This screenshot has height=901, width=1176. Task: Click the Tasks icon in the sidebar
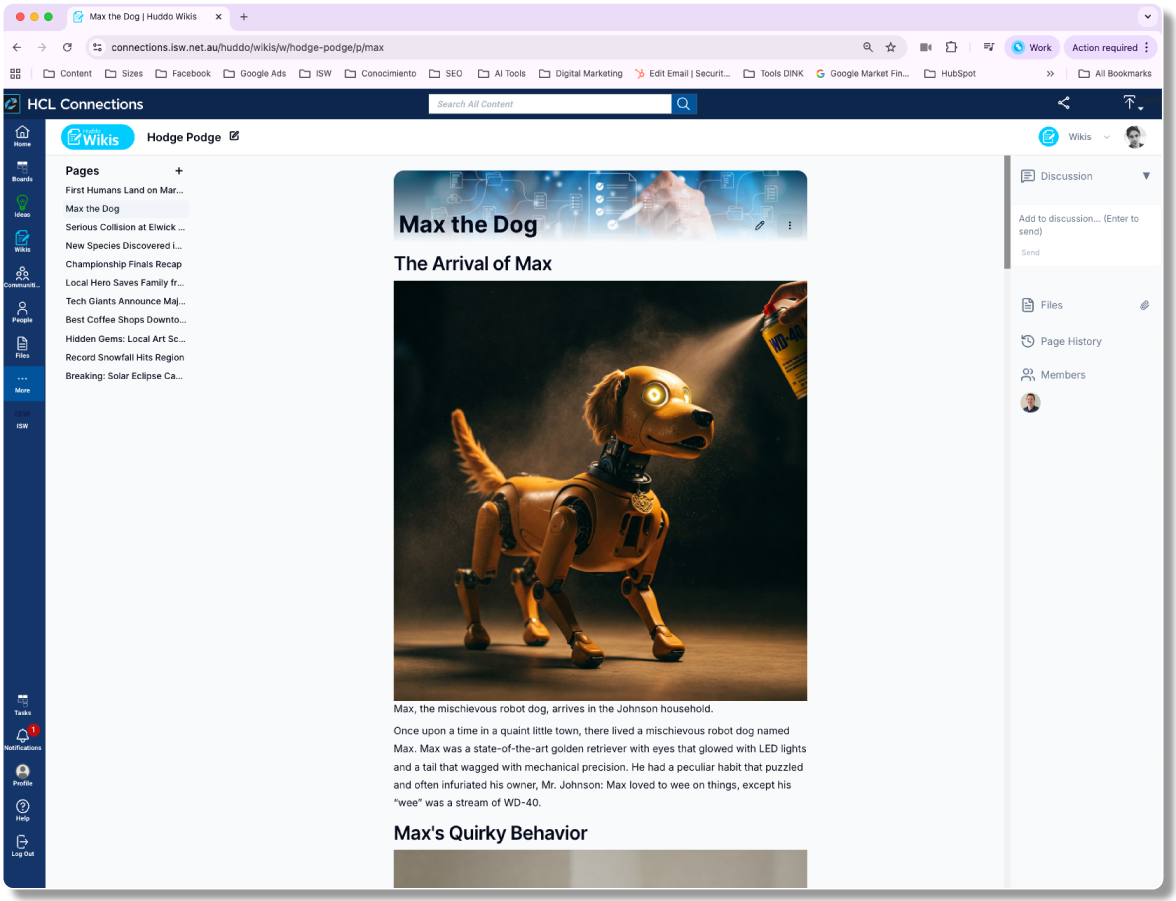pyautogui.click(x=22, y=704)
